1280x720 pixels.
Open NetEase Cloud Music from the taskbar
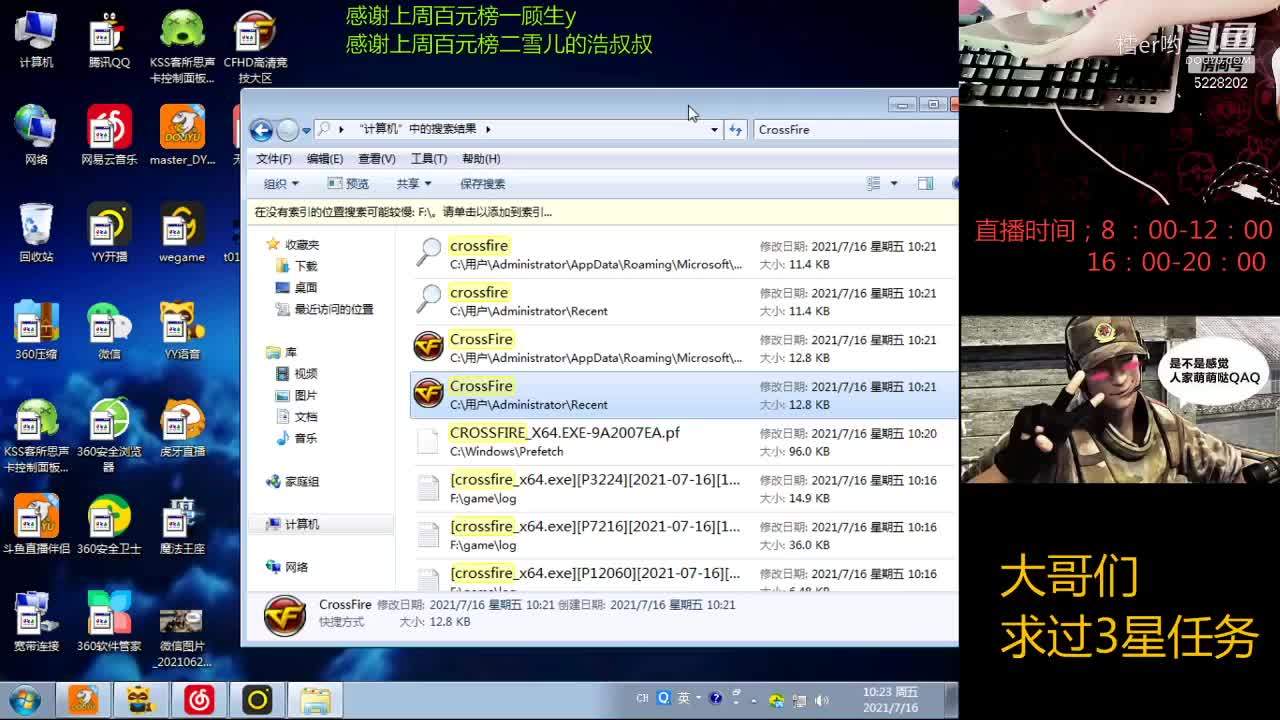tap(199, 700)
